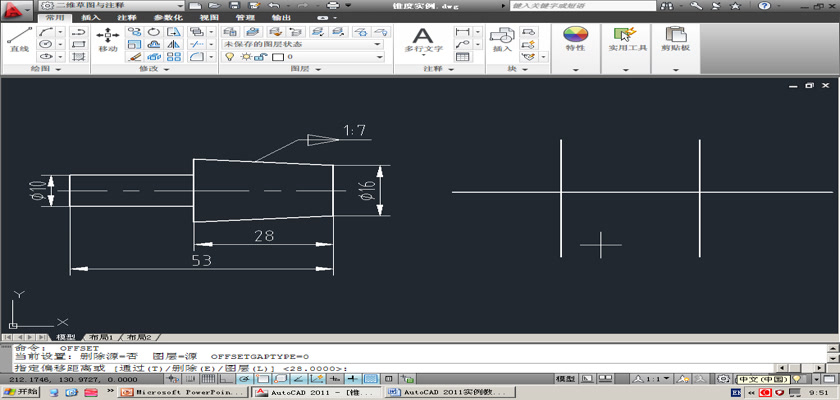Screen dimensions: 840x400
Task: Switch to Microsoft PowerPoint taskbar button
Action: click(184, 393)
